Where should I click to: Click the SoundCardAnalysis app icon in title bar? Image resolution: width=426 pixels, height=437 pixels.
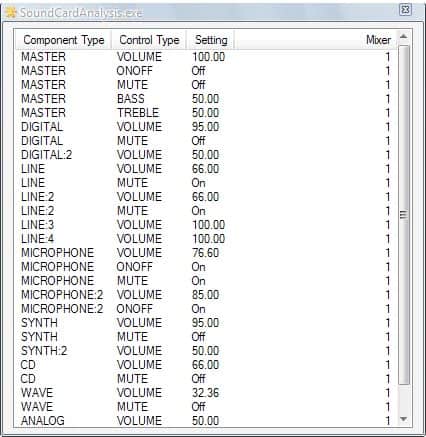coord(11,12)
